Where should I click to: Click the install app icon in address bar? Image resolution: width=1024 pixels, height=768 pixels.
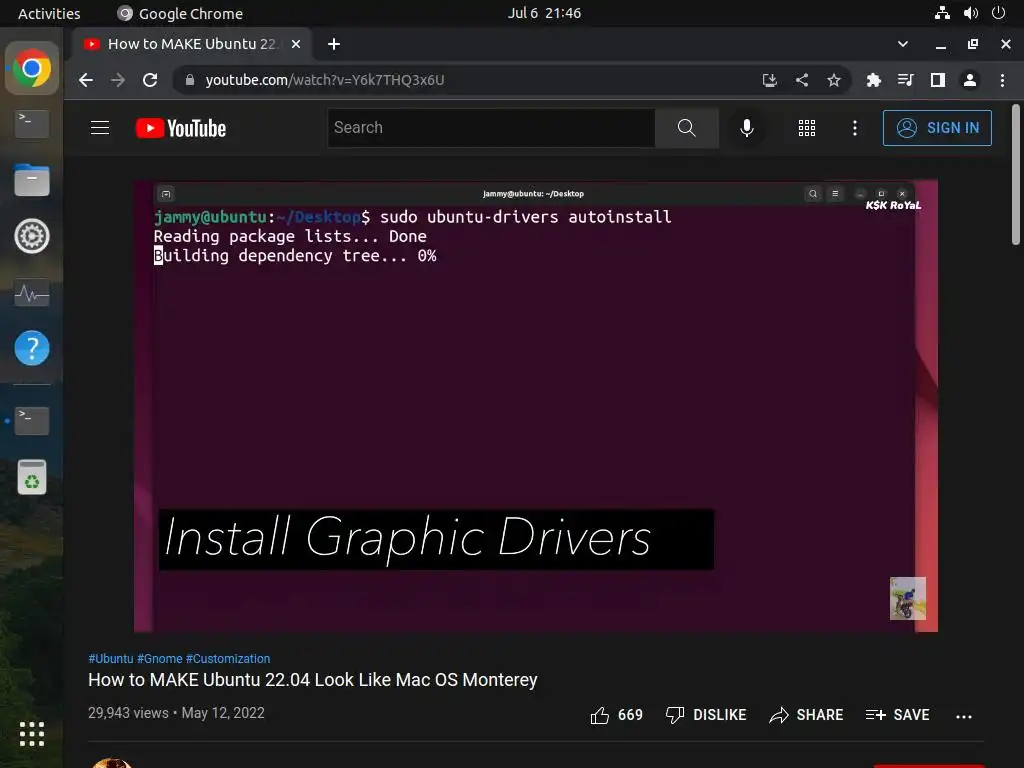(770, 80)
